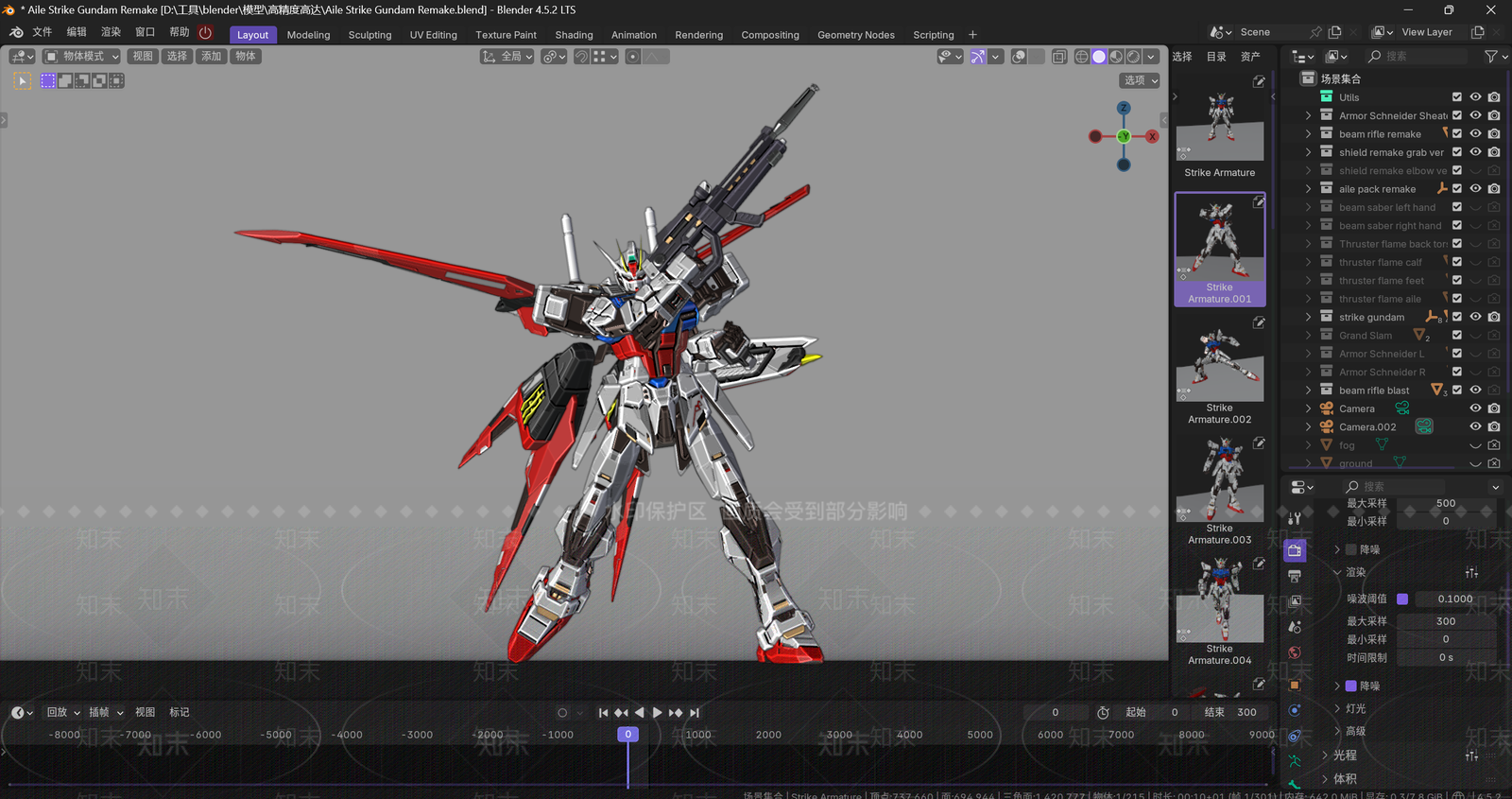The image size is (1512, 799).
Task: Open the 全局 transform orientation dropdown
Action: (x=508, y=57)
